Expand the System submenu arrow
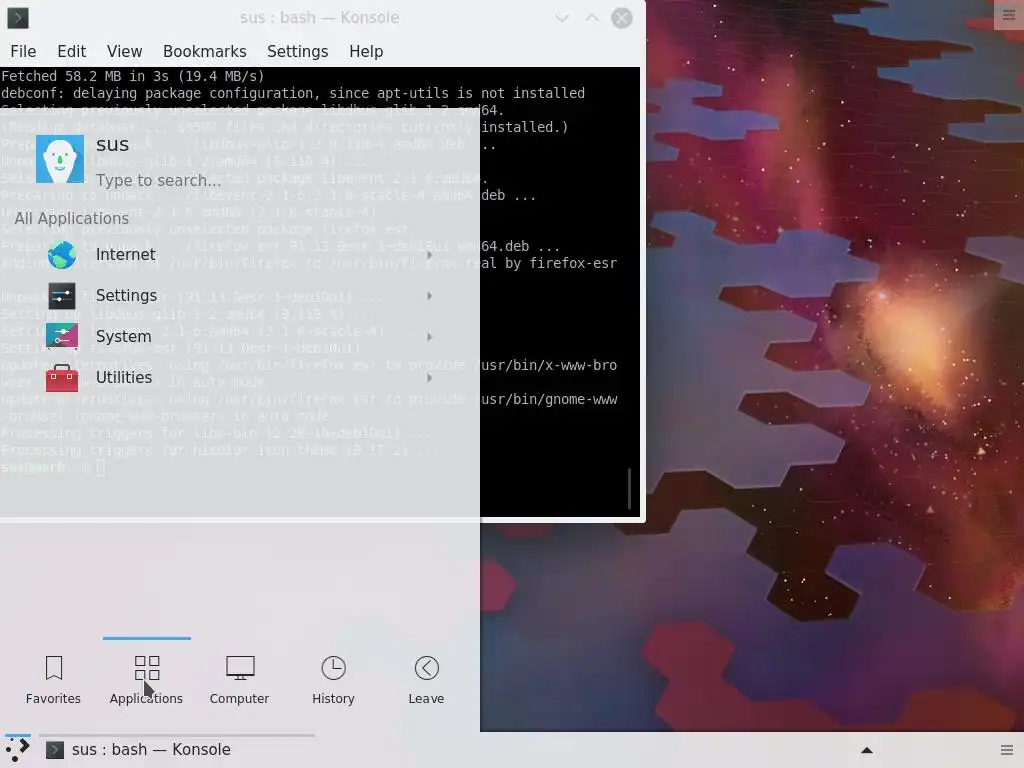This screenshot has width=1024, height=768. (429, 337)
